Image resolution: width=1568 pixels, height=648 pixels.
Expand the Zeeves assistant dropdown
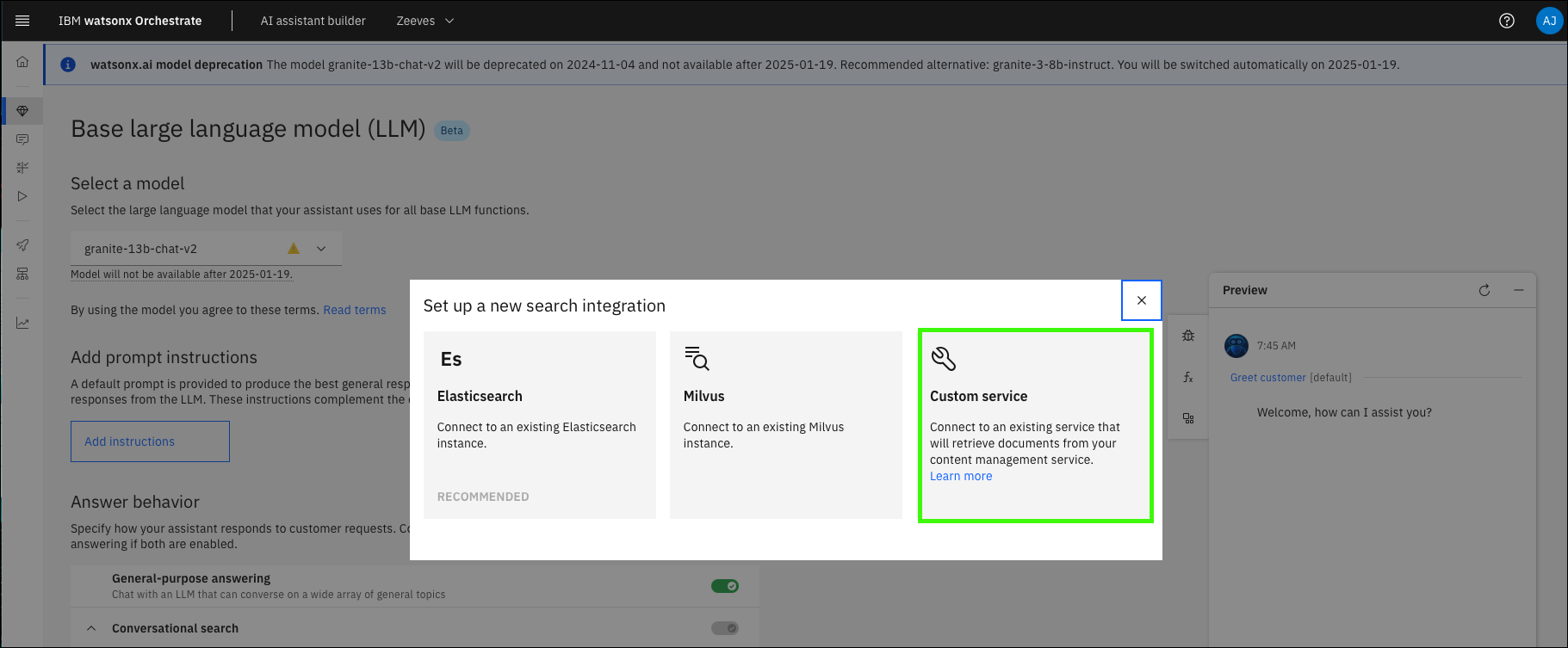pos(425,21)
